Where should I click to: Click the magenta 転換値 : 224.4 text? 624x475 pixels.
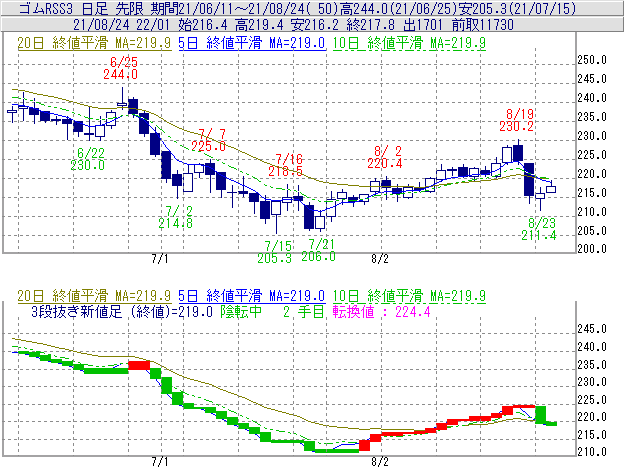(382, 312)
